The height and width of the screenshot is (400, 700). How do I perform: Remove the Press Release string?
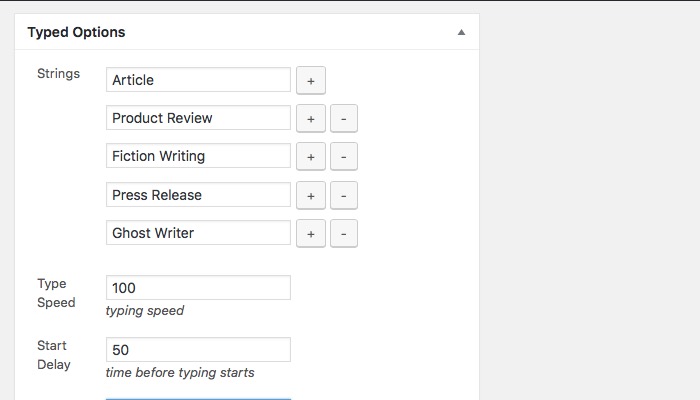343,195
